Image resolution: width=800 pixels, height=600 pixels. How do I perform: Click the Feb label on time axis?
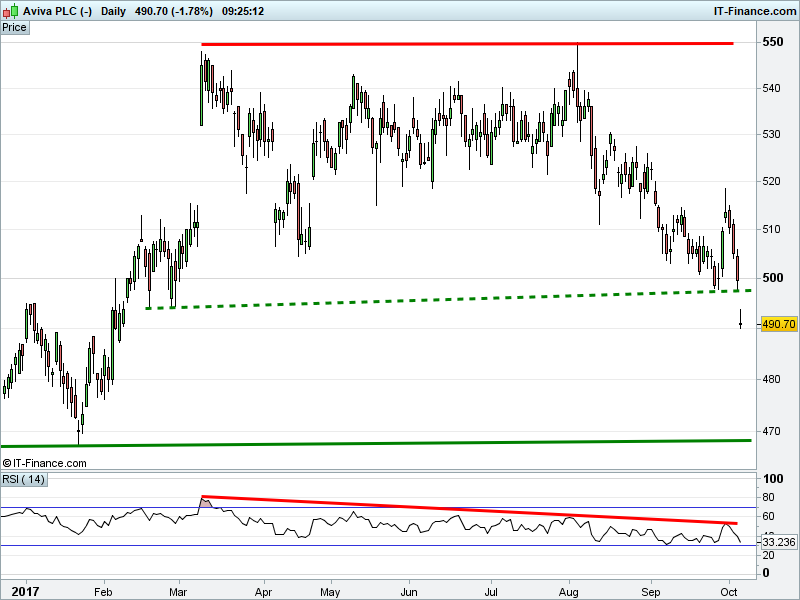[103, 592]
